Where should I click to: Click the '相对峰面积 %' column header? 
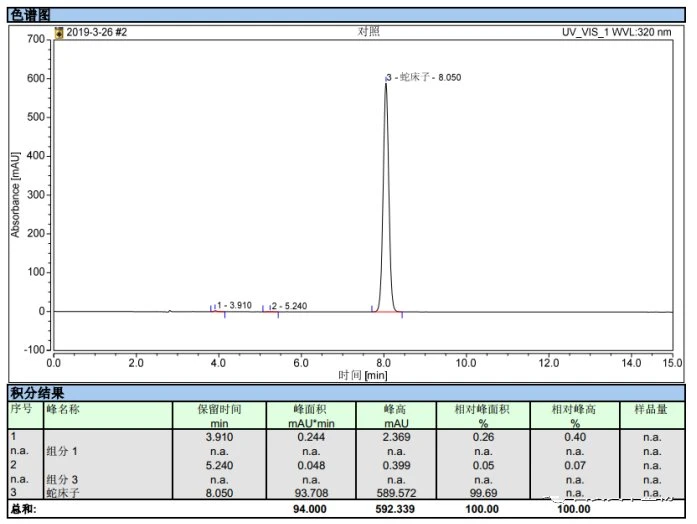(x=483, y=416)
